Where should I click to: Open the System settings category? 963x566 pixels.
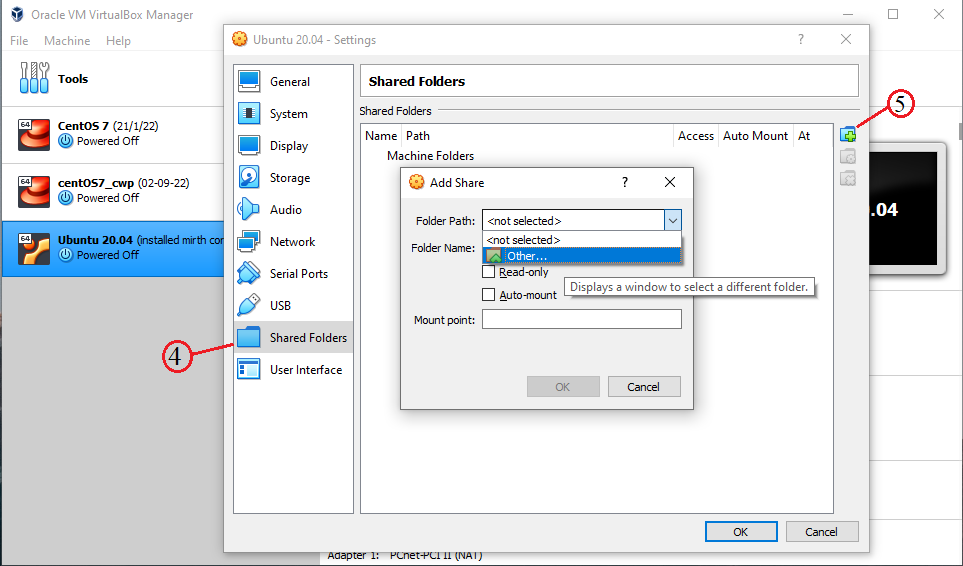[x=294, y=114]
